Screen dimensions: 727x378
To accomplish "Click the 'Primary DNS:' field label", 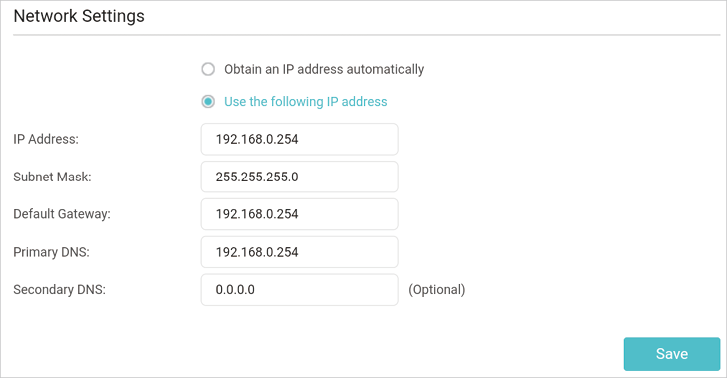I will click(51, 252).
